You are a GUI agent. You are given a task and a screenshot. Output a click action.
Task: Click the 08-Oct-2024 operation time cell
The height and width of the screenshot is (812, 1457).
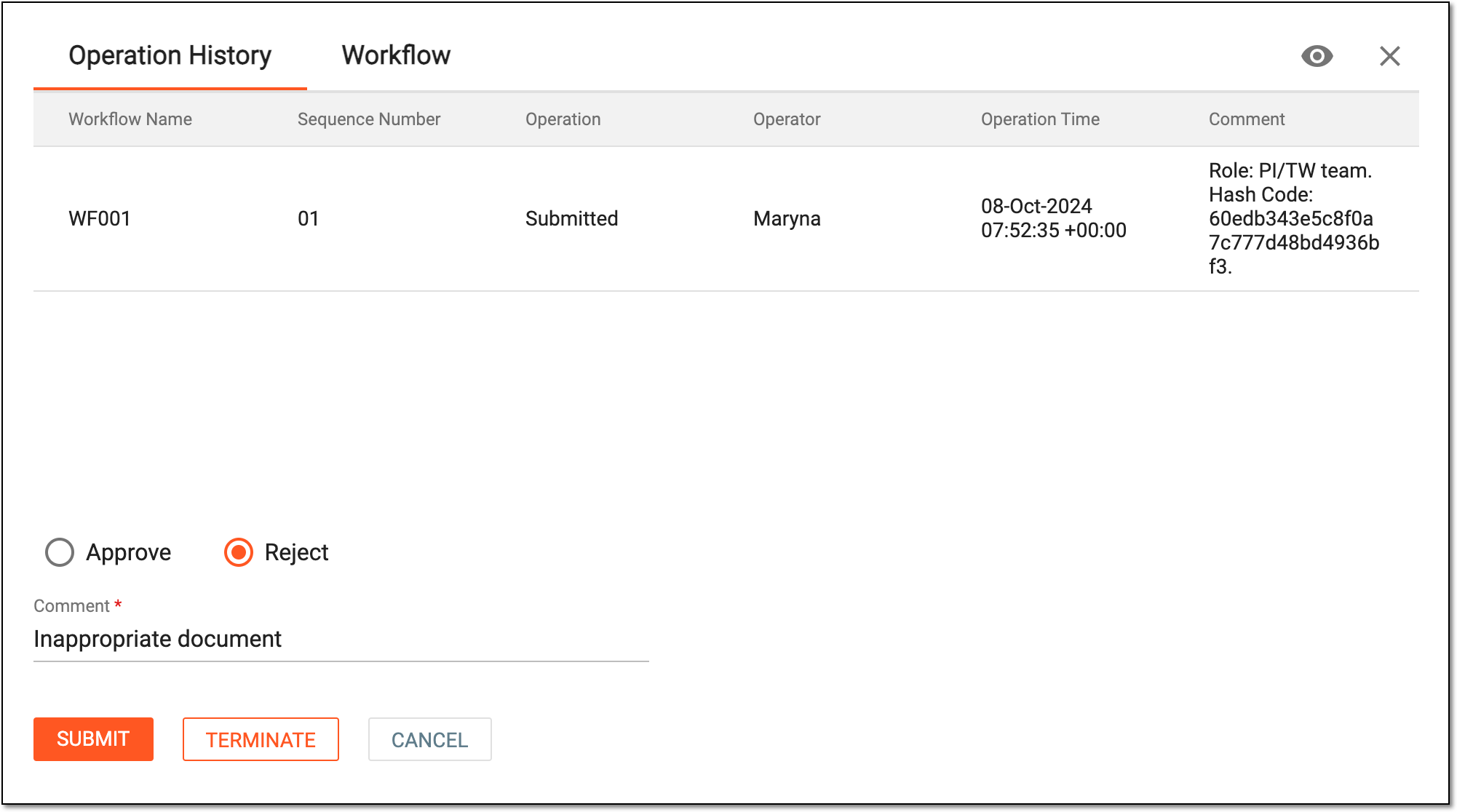[x=1054, y=218]
